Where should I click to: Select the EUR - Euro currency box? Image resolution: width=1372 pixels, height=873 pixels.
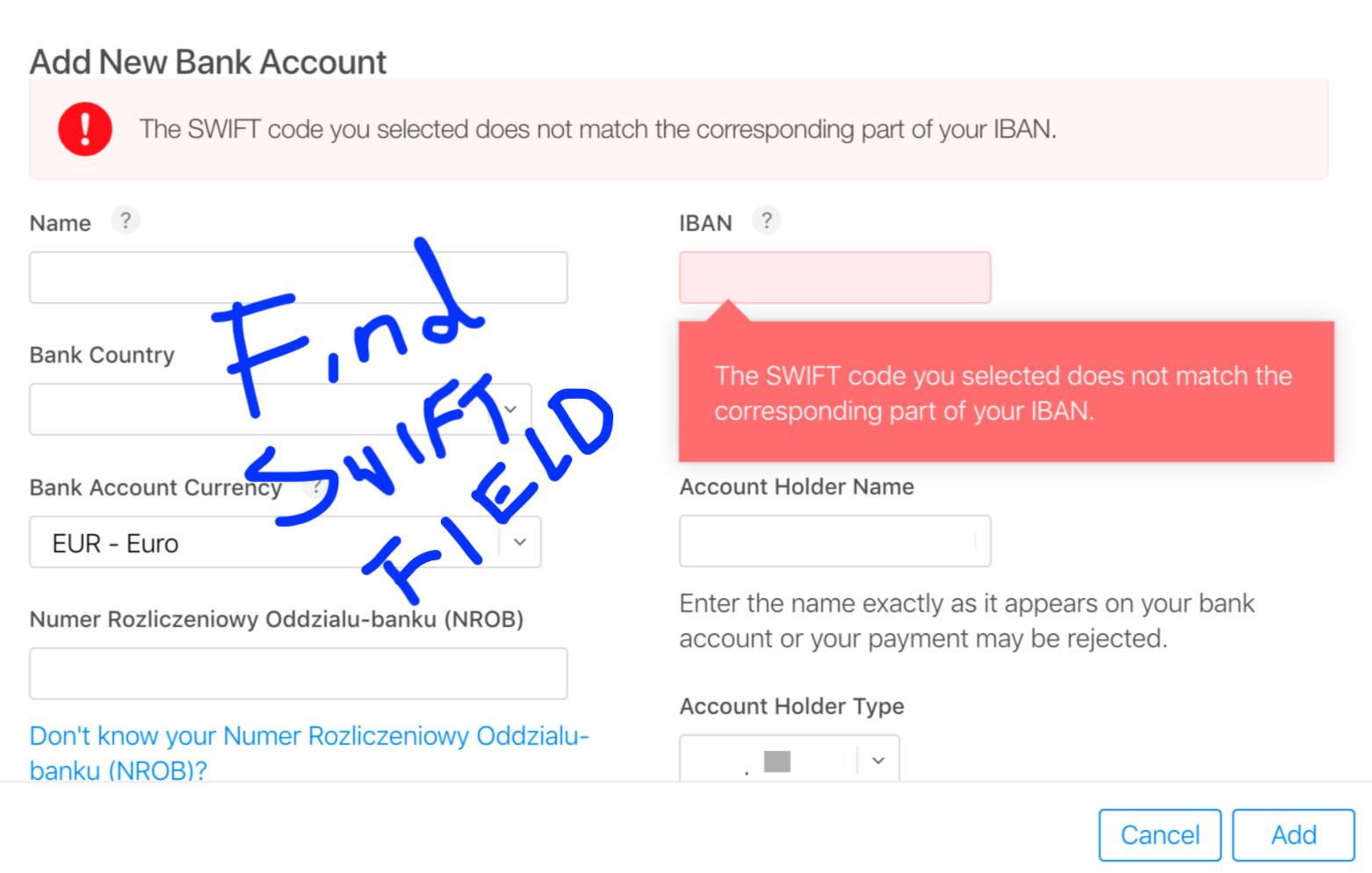point(285,542)
